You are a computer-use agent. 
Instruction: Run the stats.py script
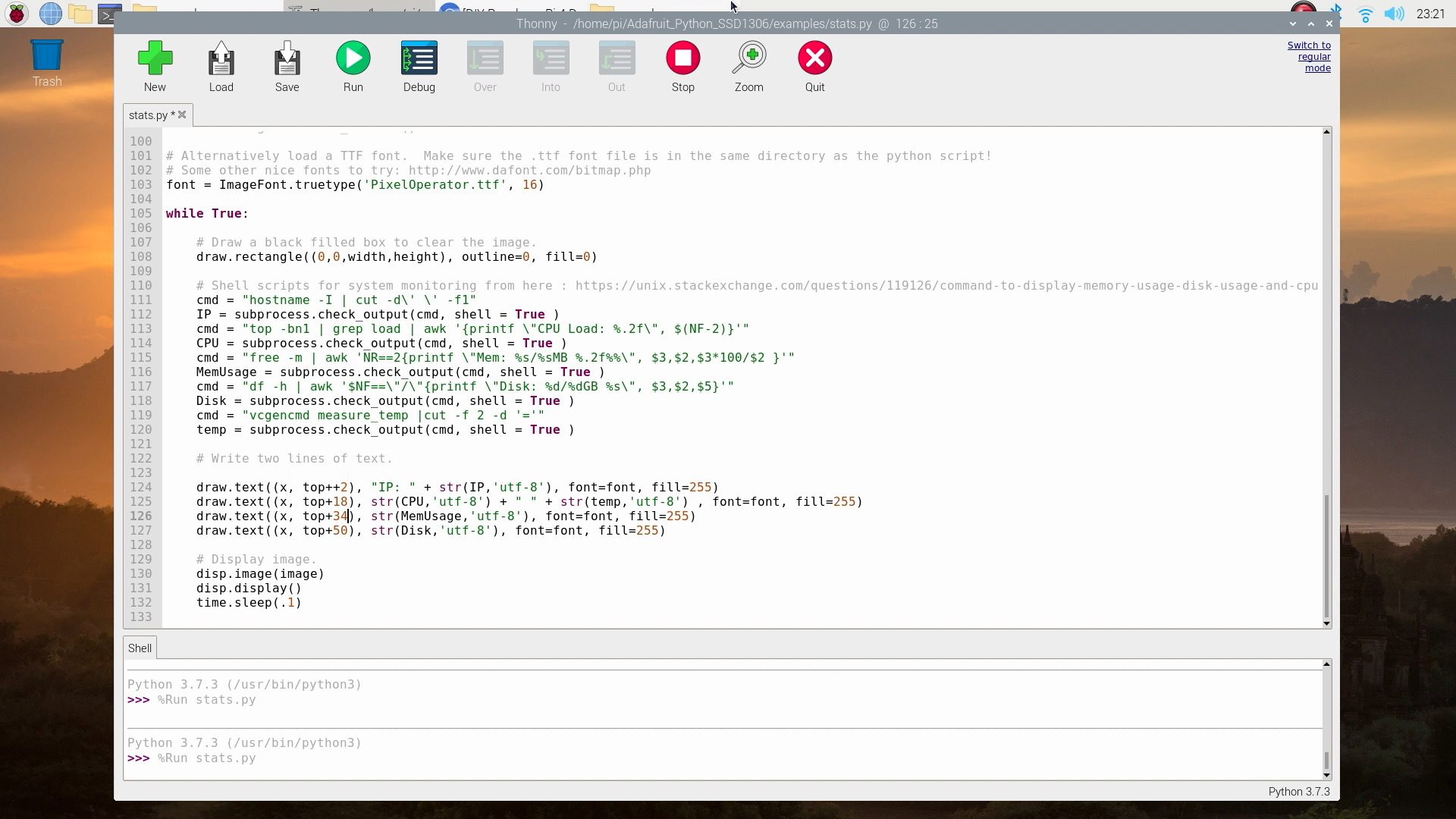point(353,59)
